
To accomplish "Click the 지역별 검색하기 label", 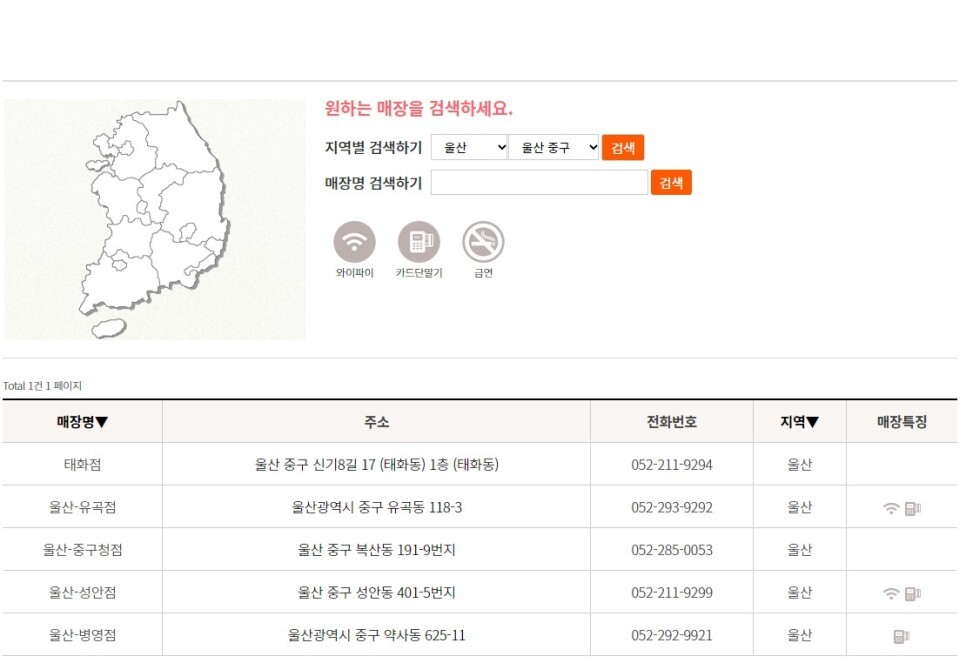I will [x=373, y=147].
